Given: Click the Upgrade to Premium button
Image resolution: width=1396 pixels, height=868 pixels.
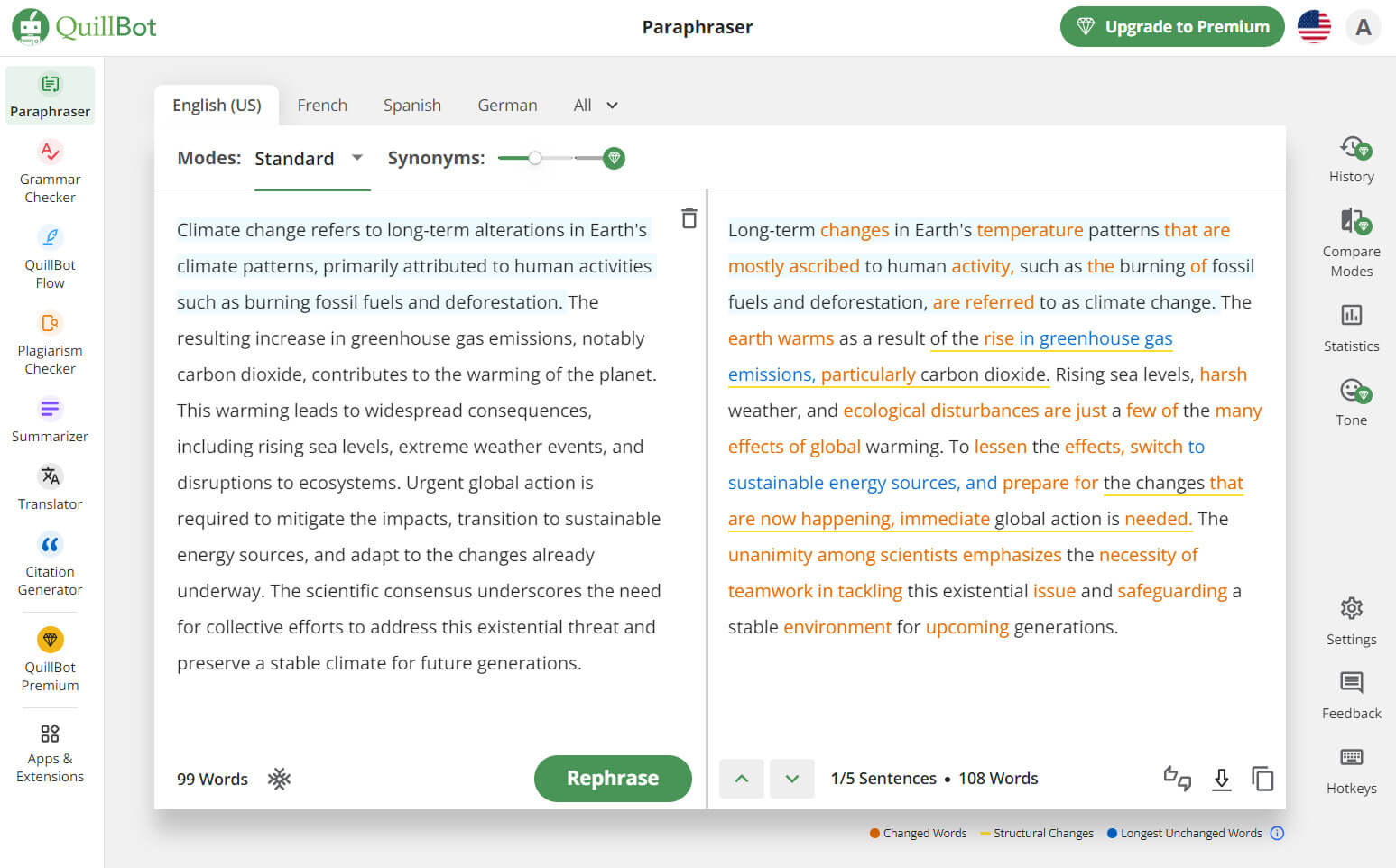Looking at the screenshot, I should coord(1171,27).
